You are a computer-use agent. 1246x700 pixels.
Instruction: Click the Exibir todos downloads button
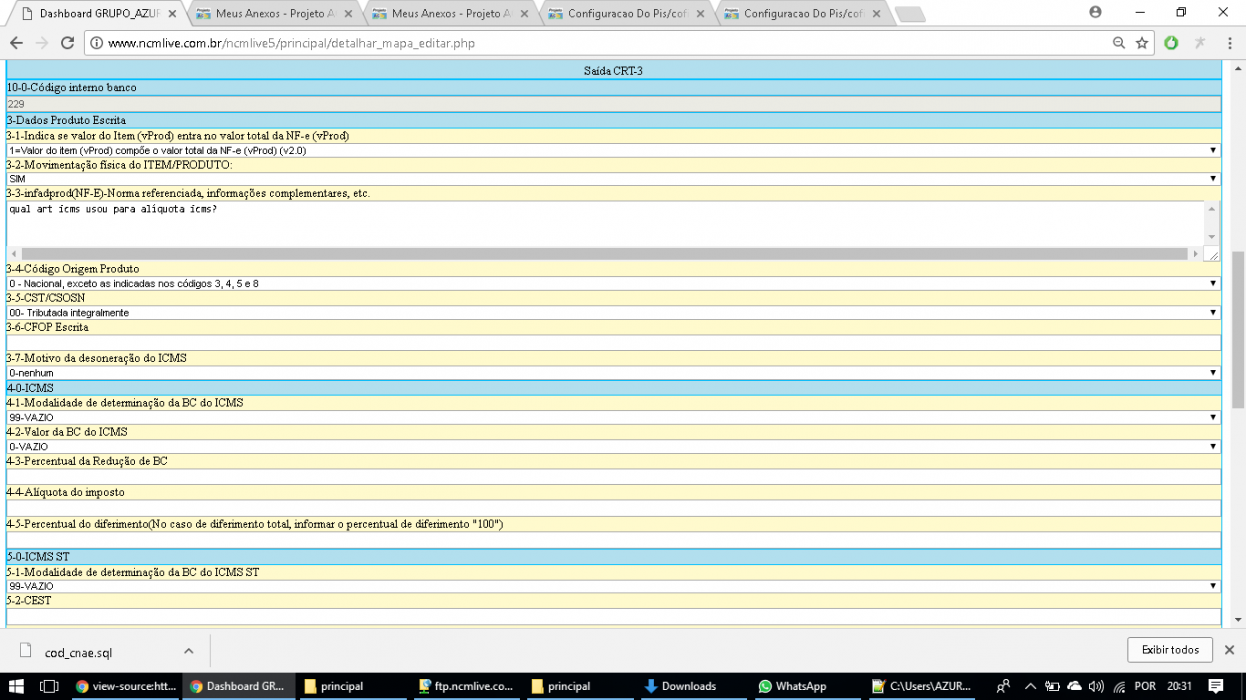coord(1170,650)
